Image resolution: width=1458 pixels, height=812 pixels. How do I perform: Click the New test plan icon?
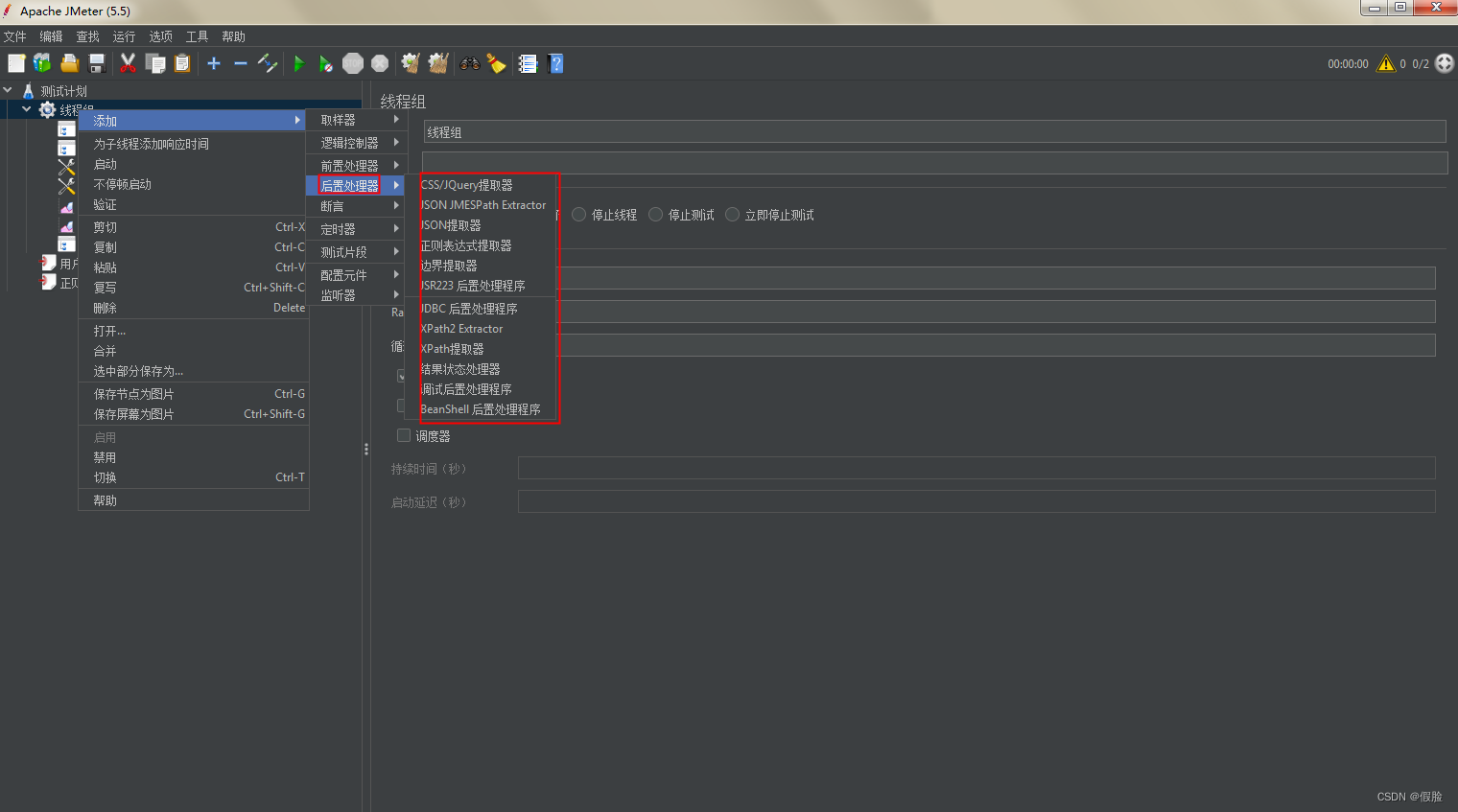[x=16, y=63]
